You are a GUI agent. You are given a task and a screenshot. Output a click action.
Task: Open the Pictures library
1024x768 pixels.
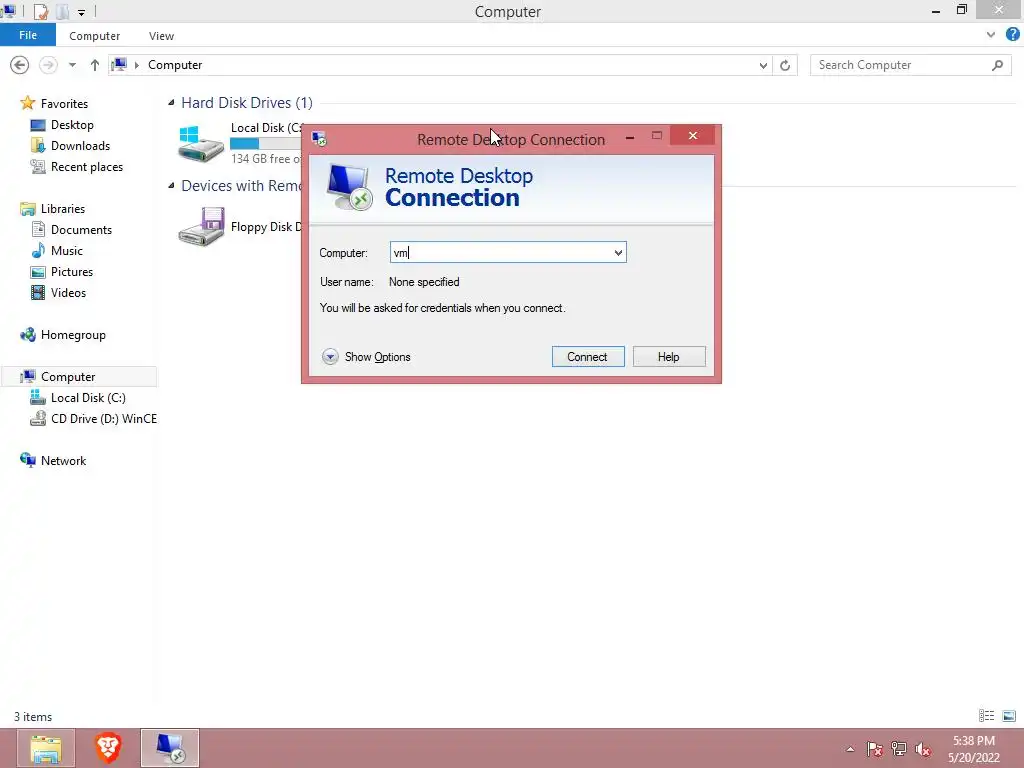pyautogui.click(x=72, y=272)
